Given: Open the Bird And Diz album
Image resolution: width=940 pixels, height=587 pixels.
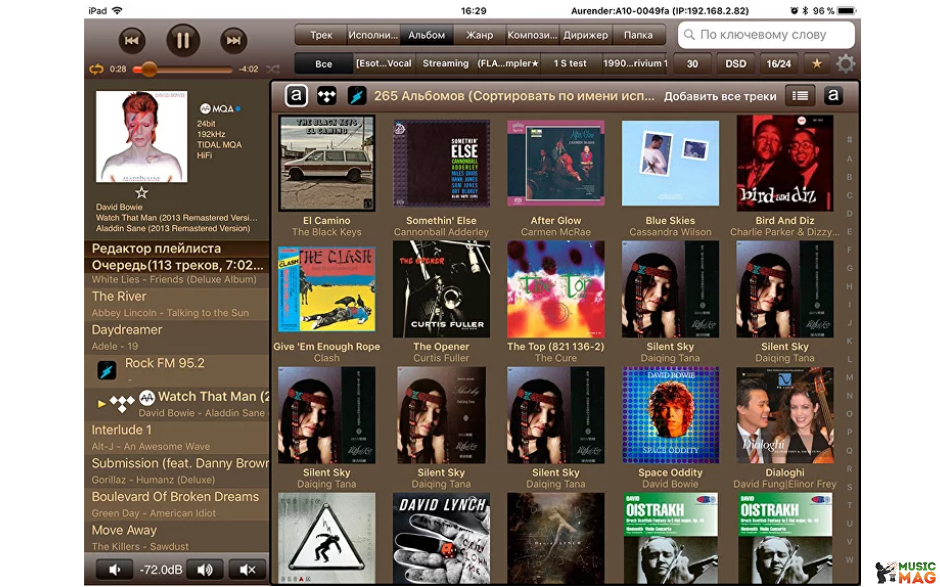Looking at the screenshot, I should click(x=785, y=163).
